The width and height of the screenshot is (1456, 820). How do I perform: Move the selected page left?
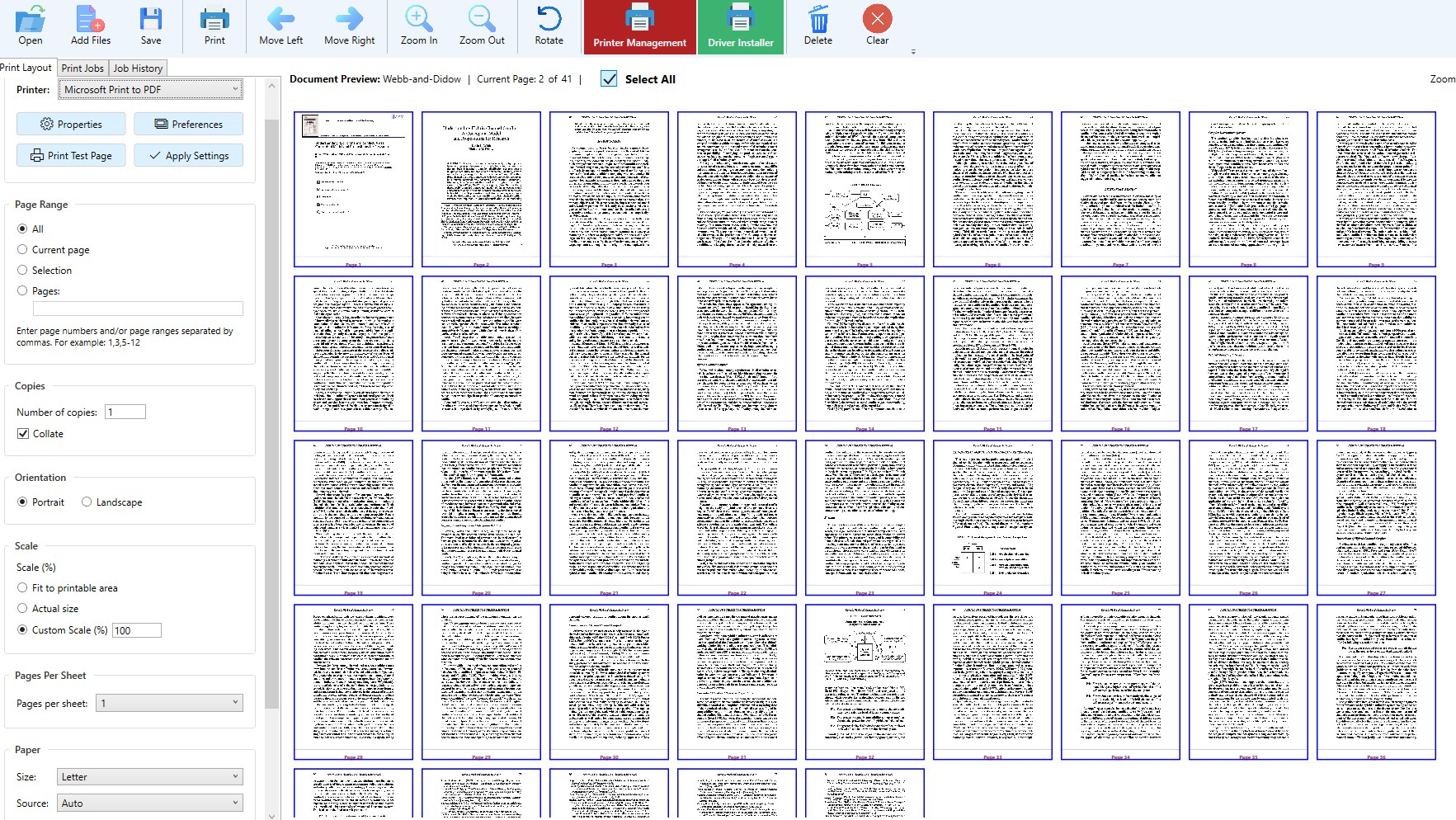point(280,25)
